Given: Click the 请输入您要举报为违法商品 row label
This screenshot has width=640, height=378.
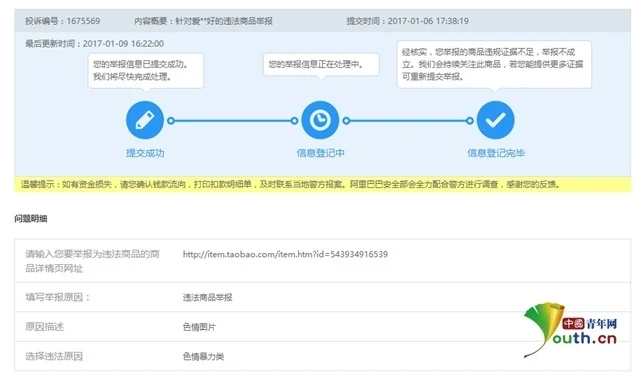Looking at the screenshot, I should pos(92,261).
